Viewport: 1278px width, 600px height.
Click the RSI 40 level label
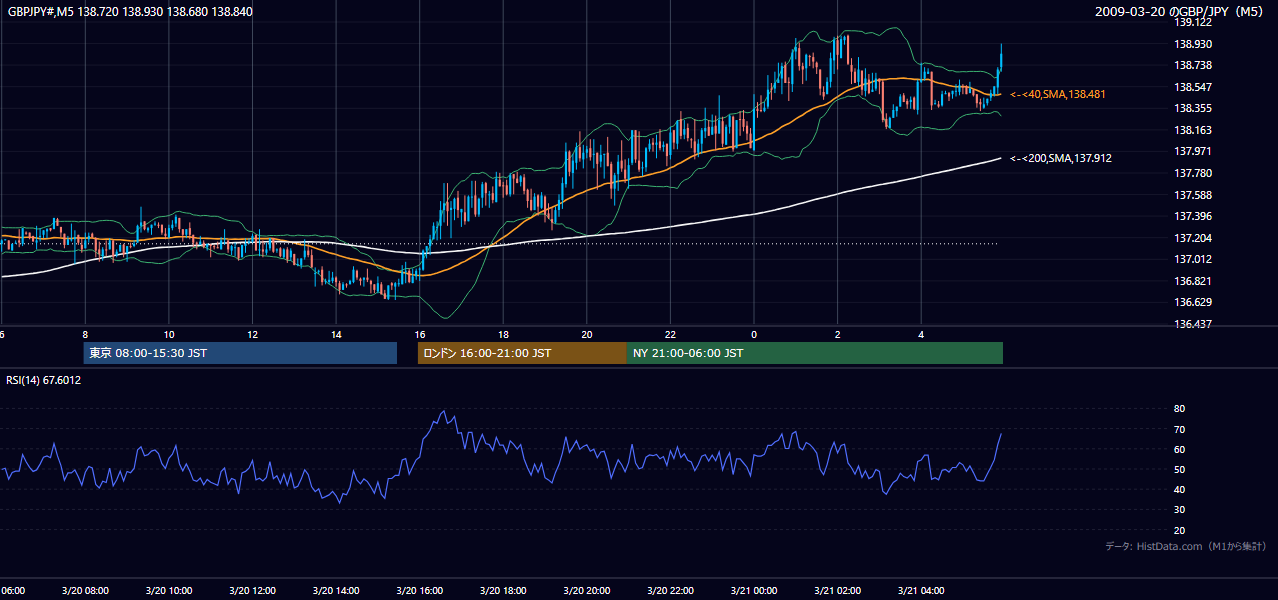(x=1179, y=489)
